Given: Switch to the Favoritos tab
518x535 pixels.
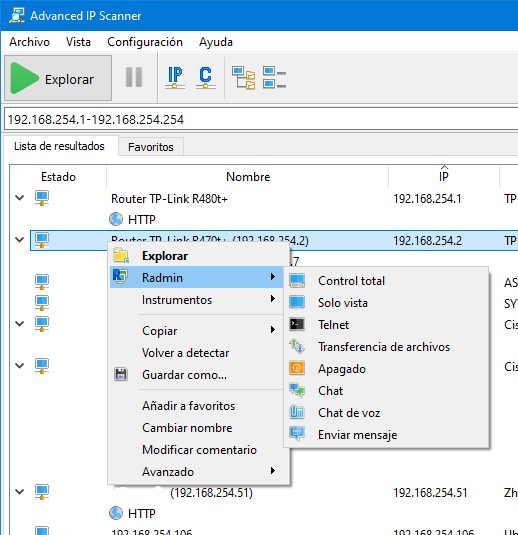Looking at the screenshot, I should coord(150,147).
